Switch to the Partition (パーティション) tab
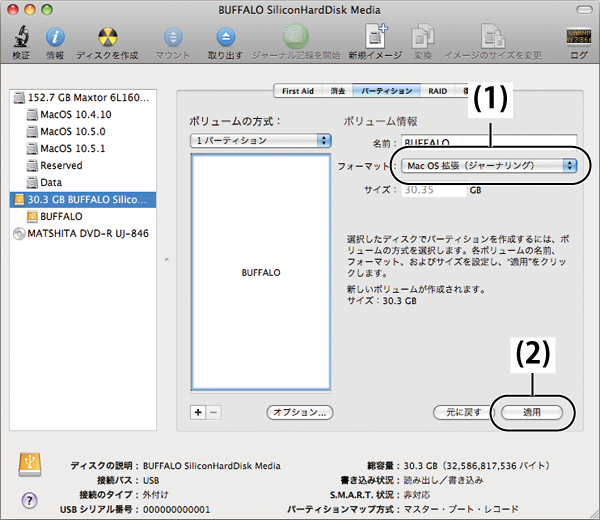The width and height of the screenshot is (600, 520). click(x=386, y=91)
